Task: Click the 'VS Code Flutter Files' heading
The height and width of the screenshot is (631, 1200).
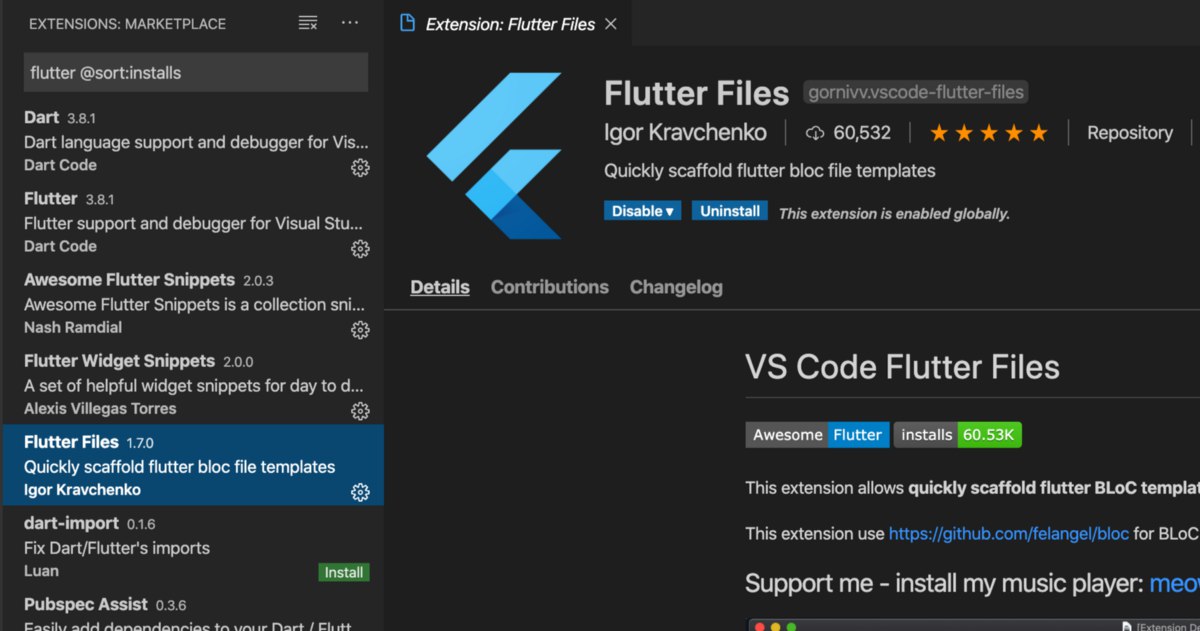Action: pos(902,367)
